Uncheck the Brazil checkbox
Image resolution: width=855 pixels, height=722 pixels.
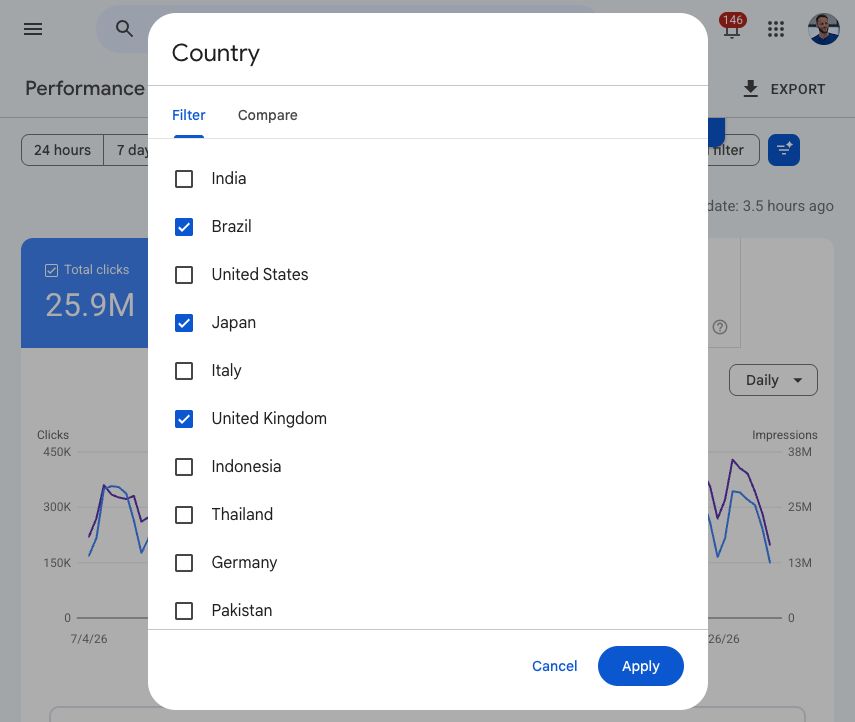[x=184, y=227]
